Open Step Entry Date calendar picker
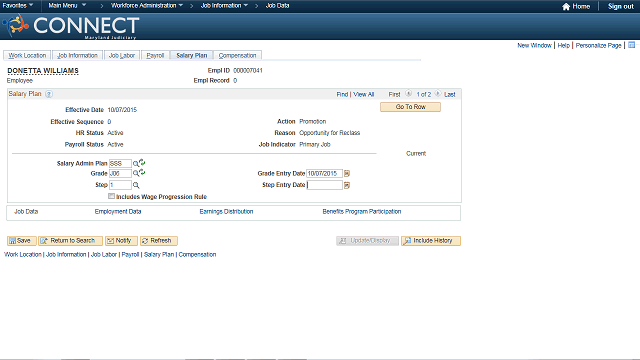This screenshot has width=640, height=360. (347, 185)
